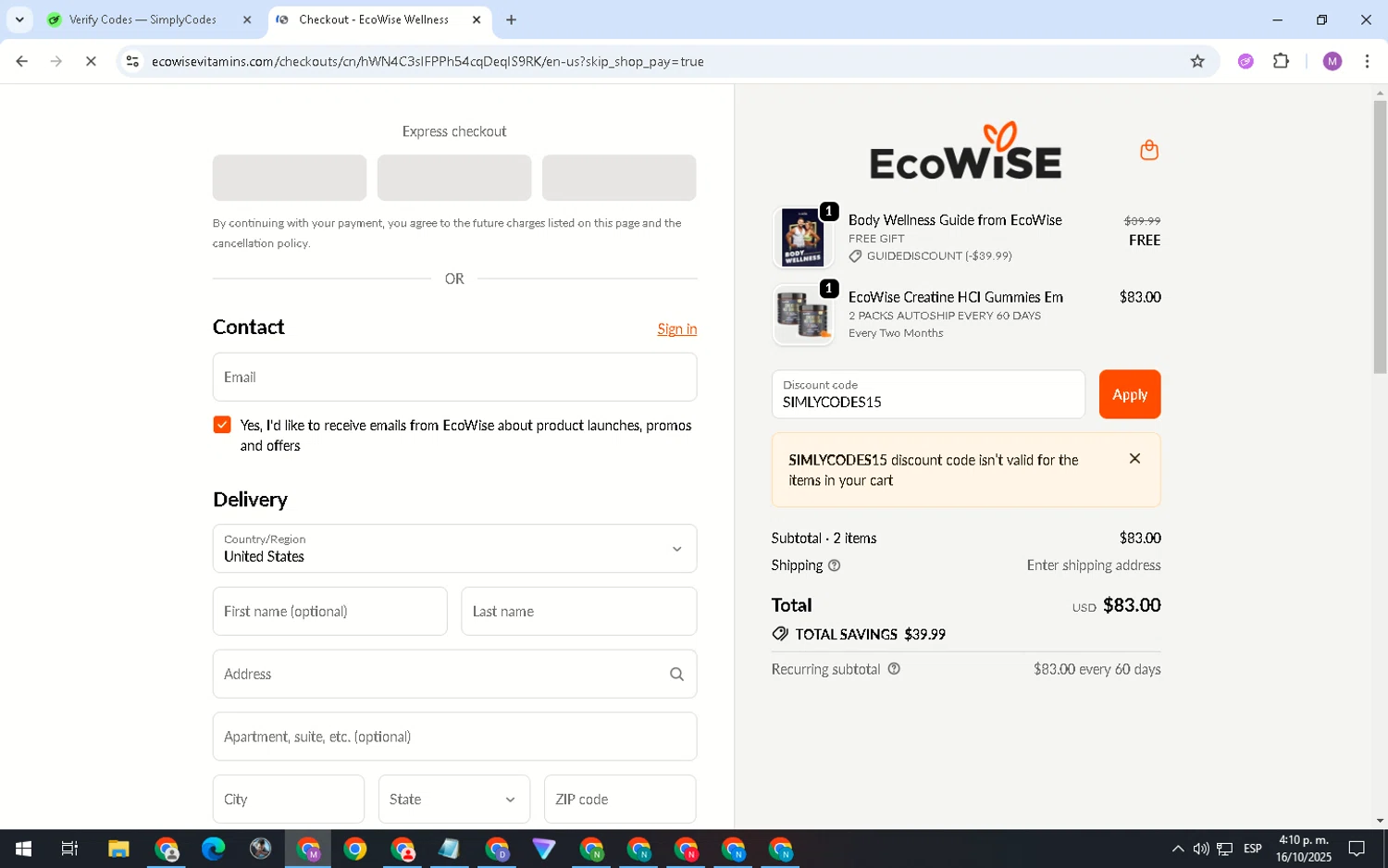
Task: Open the purple triangle app on the taskbar
Action: click(543, 849)
